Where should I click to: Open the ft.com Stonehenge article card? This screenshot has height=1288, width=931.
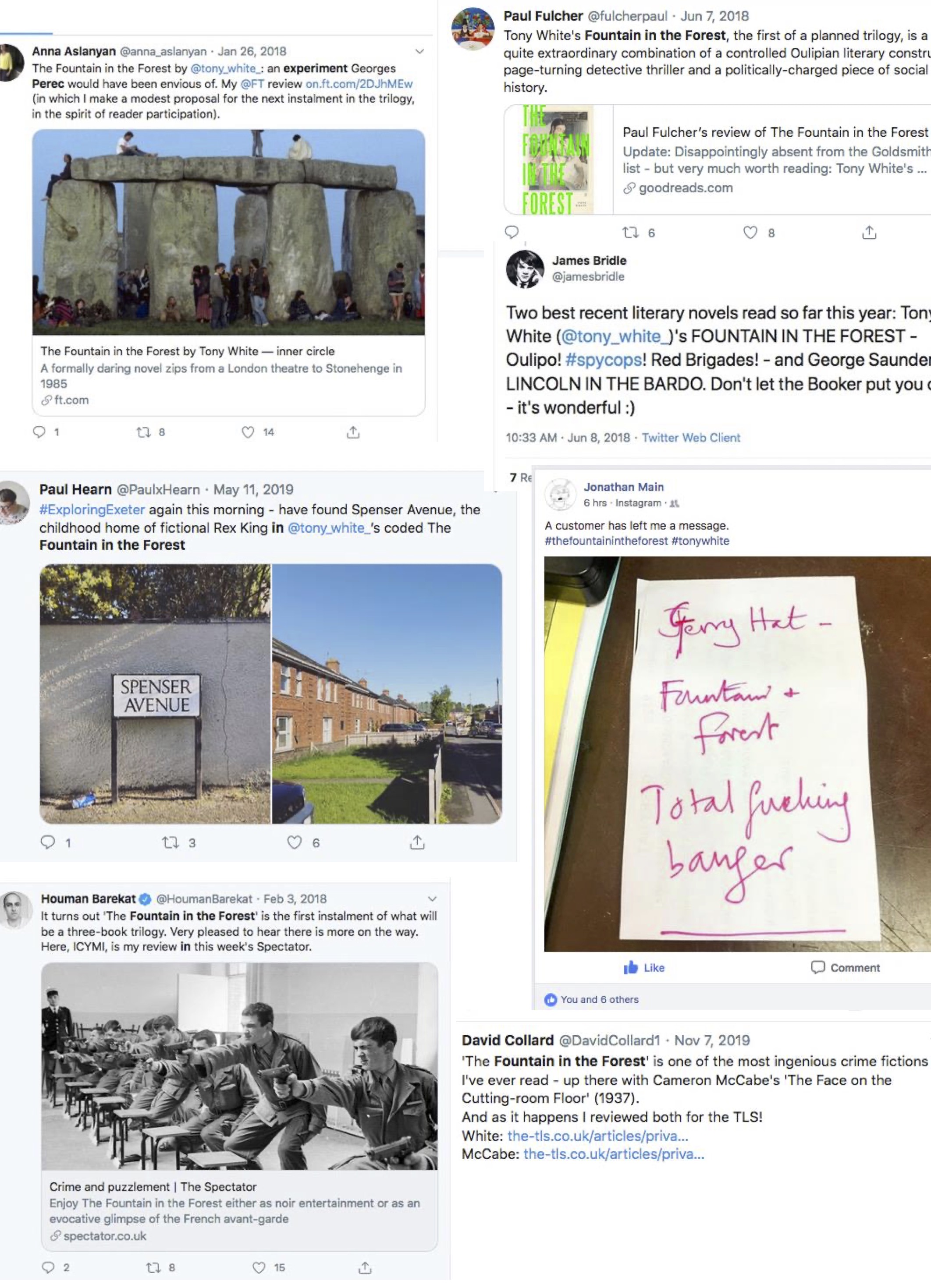pos(228,375)
